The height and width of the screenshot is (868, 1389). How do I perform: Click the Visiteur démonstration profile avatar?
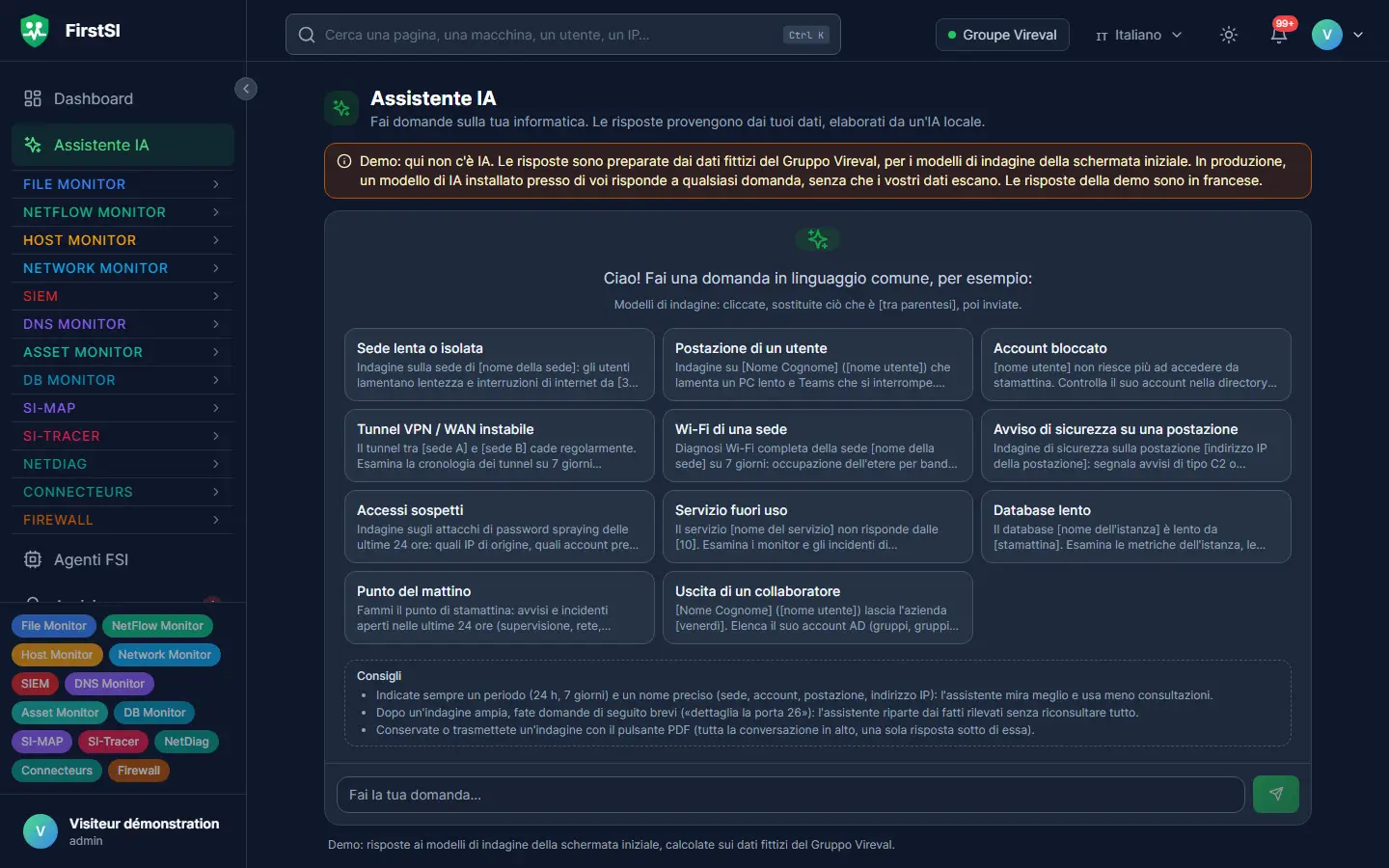pos(41,831)
